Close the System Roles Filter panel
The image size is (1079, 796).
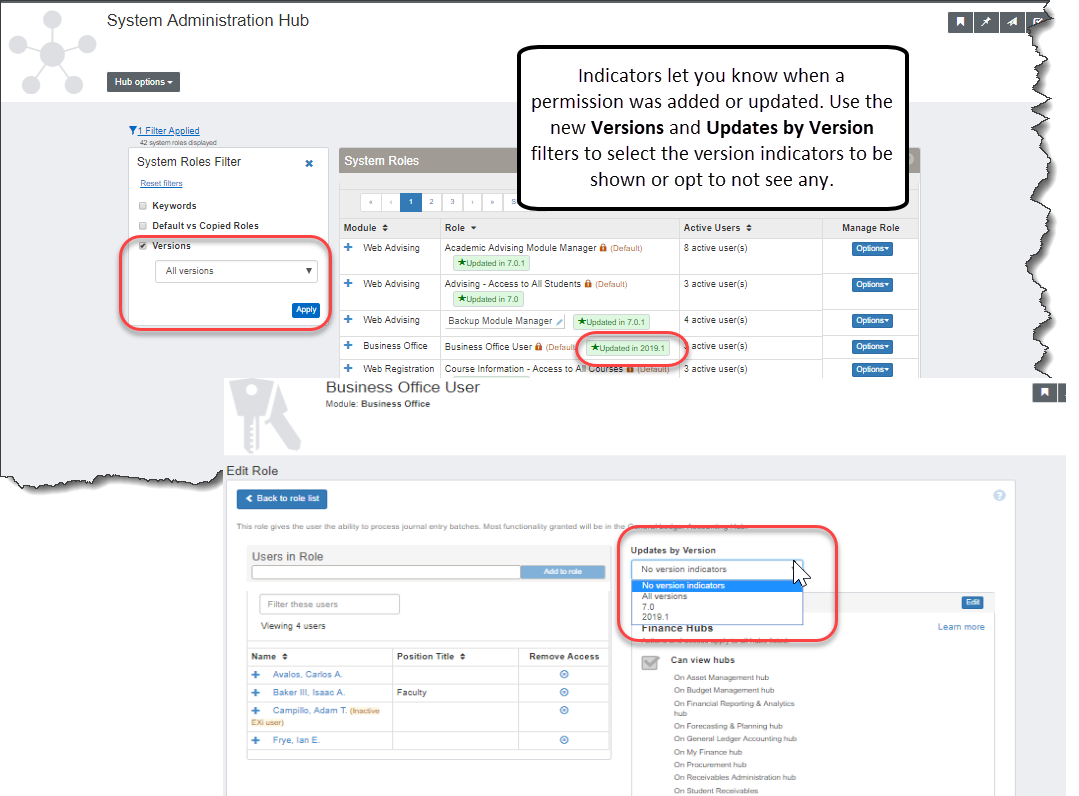point(309,163)
